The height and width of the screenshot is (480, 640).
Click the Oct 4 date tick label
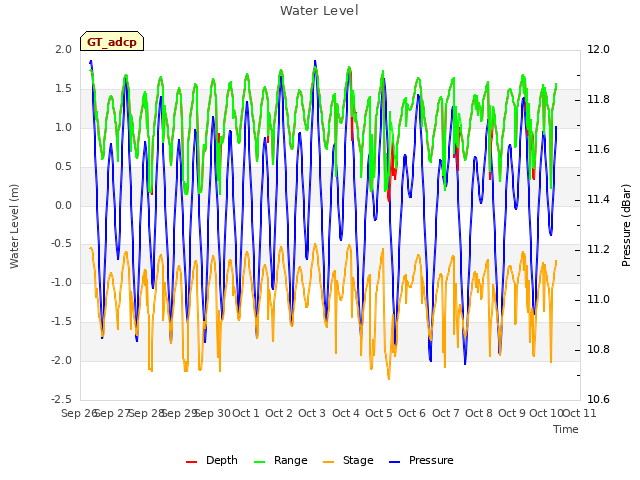346,413
